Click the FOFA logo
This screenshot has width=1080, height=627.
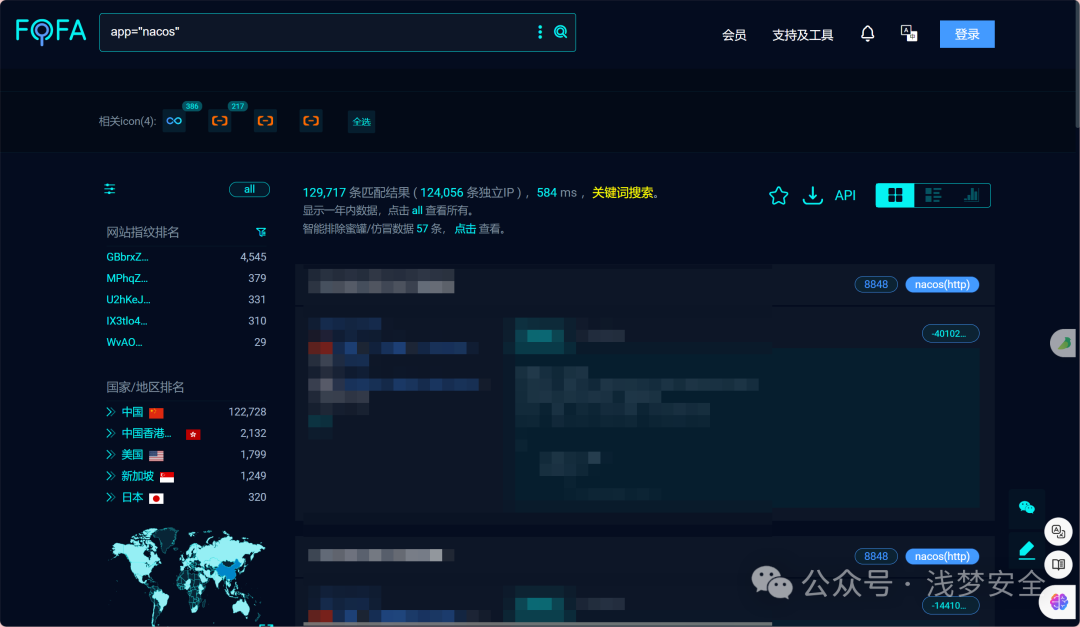[50, 31]
